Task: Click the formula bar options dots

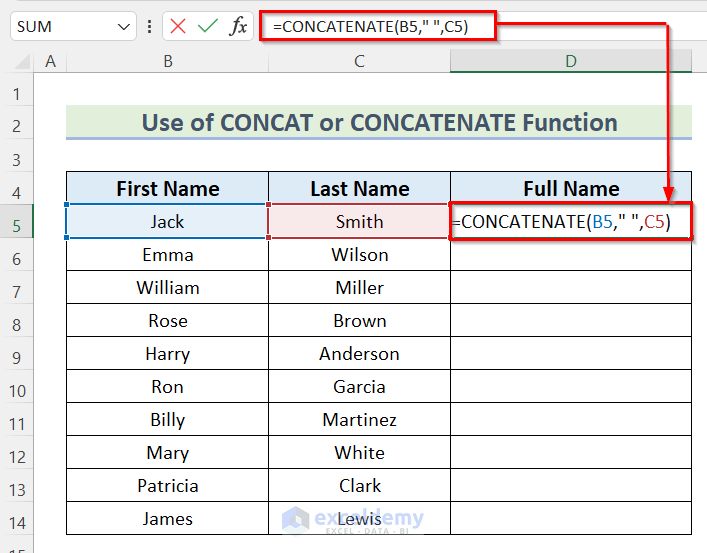Action: pyautogui.click(x=150, y=26)
